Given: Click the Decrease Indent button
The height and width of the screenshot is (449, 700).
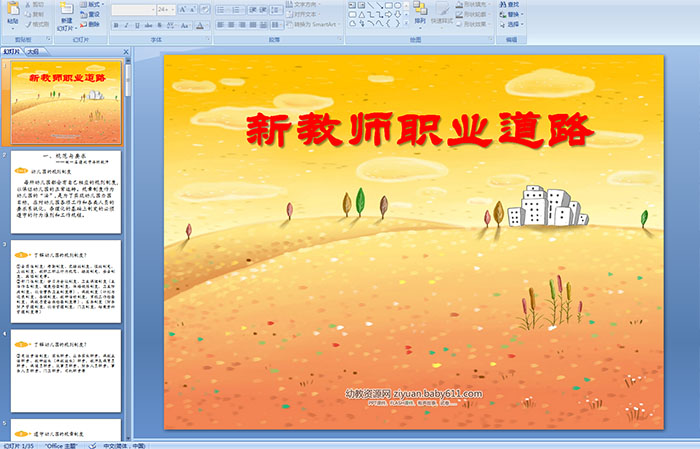Looking at the screenshot, I should point(253,10).
